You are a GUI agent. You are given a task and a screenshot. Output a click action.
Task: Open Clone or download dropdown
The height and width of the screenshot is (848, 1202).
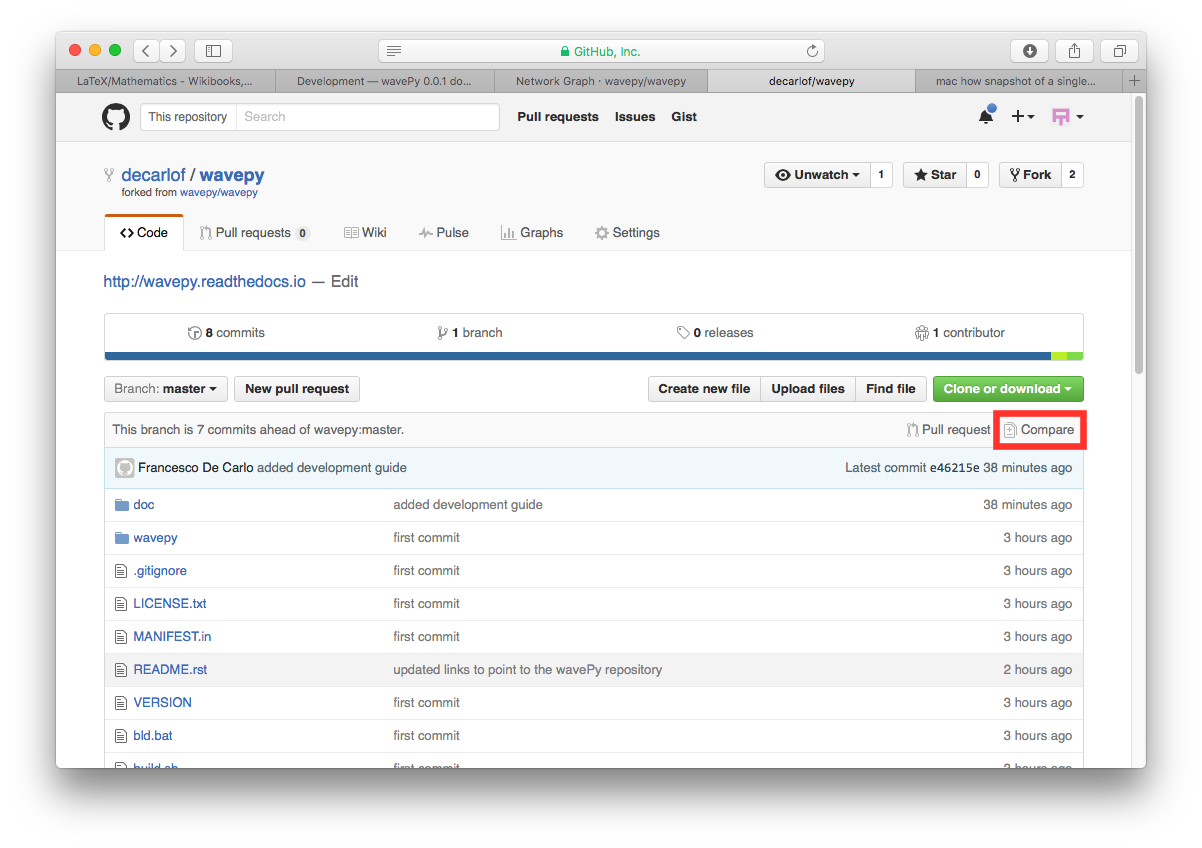click(x=1008, y=389)
